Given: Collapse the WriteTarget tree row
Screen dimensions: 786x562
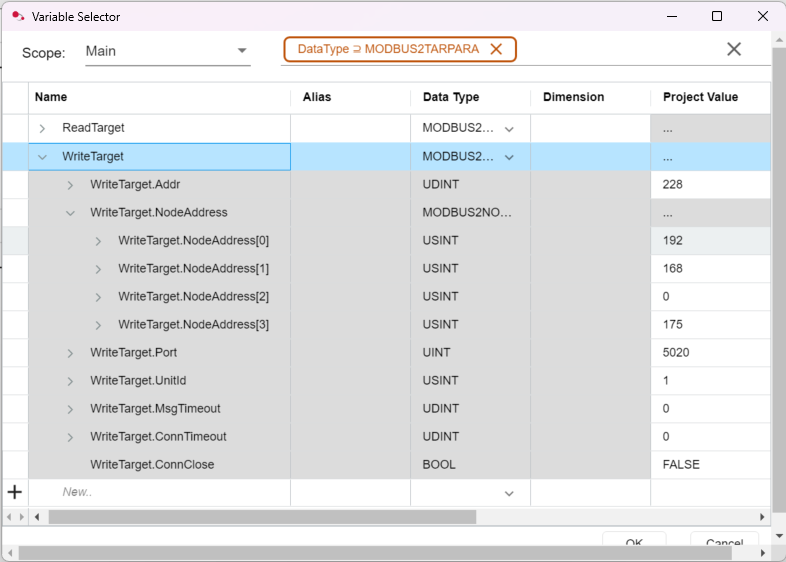Looking at the screenshot, I should pyautogui.click(x=42, y=157).
